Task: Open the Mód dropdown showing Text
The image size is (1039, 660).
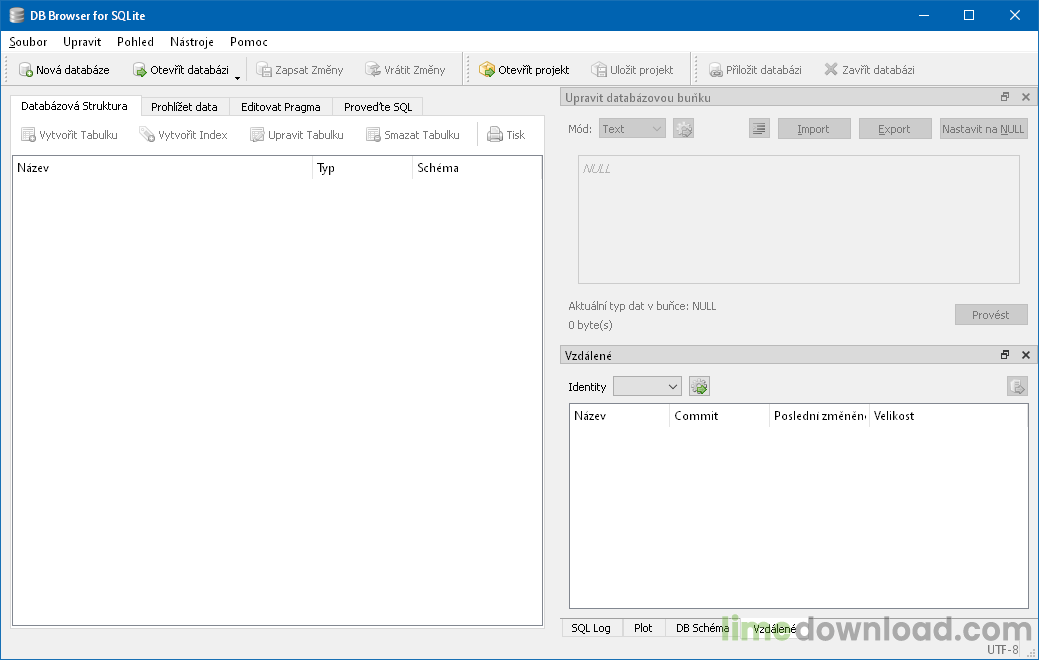Action: (631, 128)
